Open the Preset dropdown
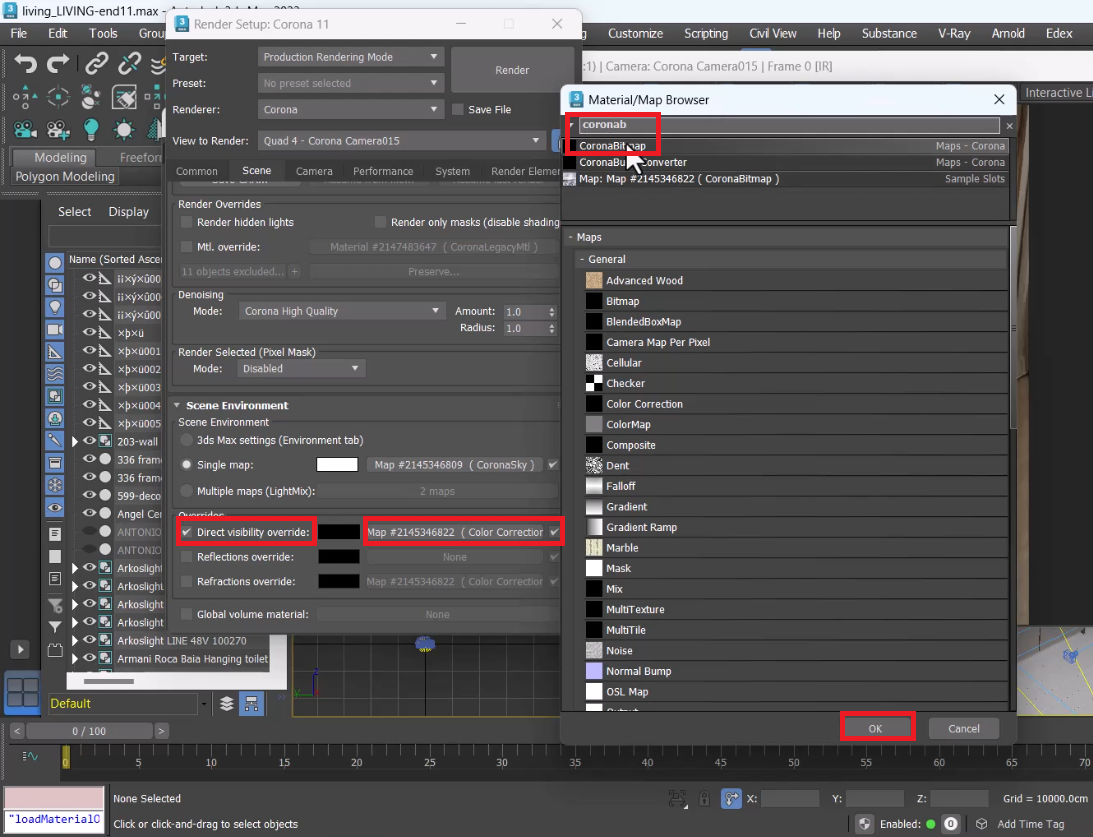1093x837 pixels. pos(351,83)
